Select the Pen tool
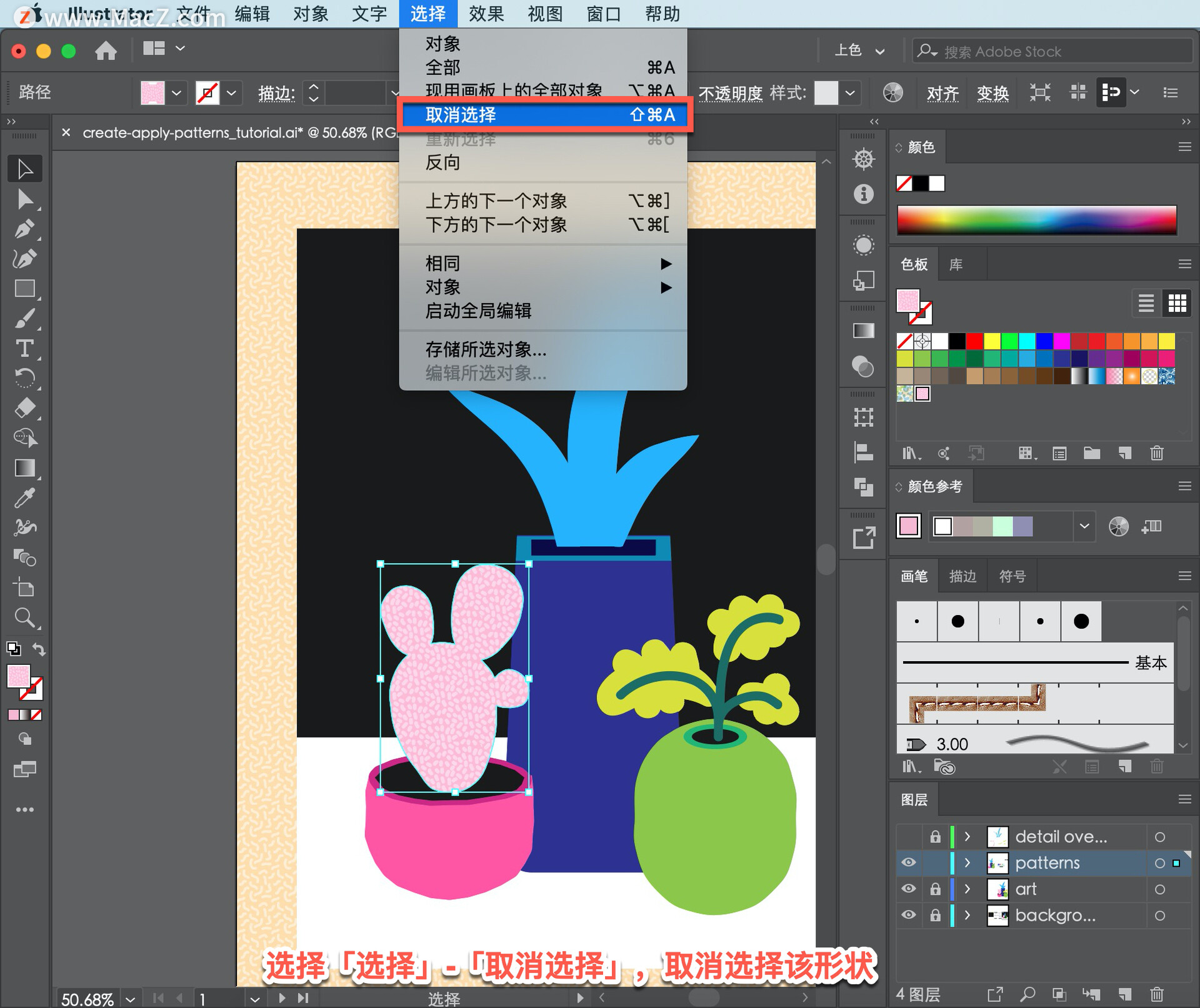The image size is (1200, 1008). pyautogui.click(x=24, y=229)
